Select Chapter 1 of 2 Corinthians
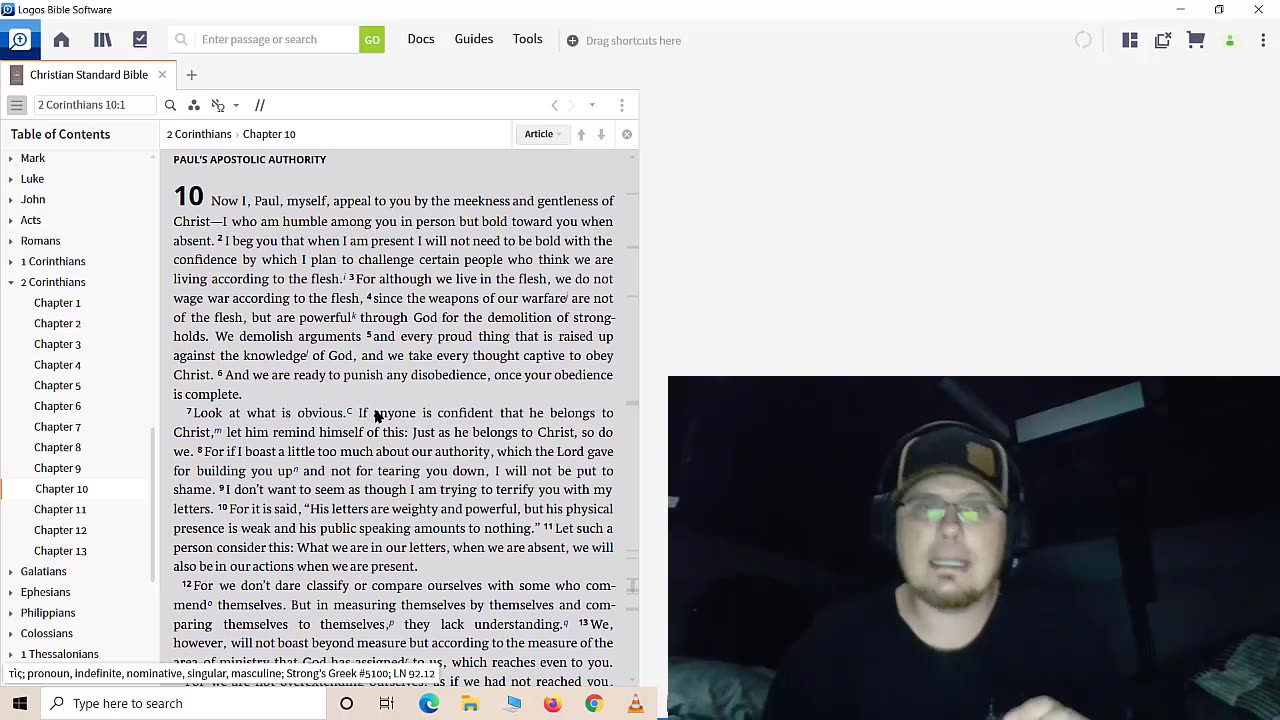The width and height of the screenshot is (1280, 720). pyautogui.click(x=57, y=303)
